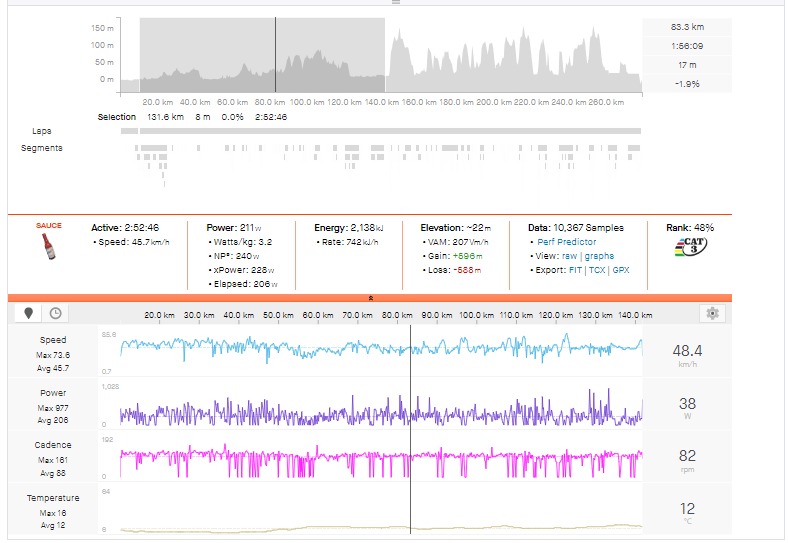This screenshot has height=543, width=788.
Task: View raw data link
Action: 569,256
